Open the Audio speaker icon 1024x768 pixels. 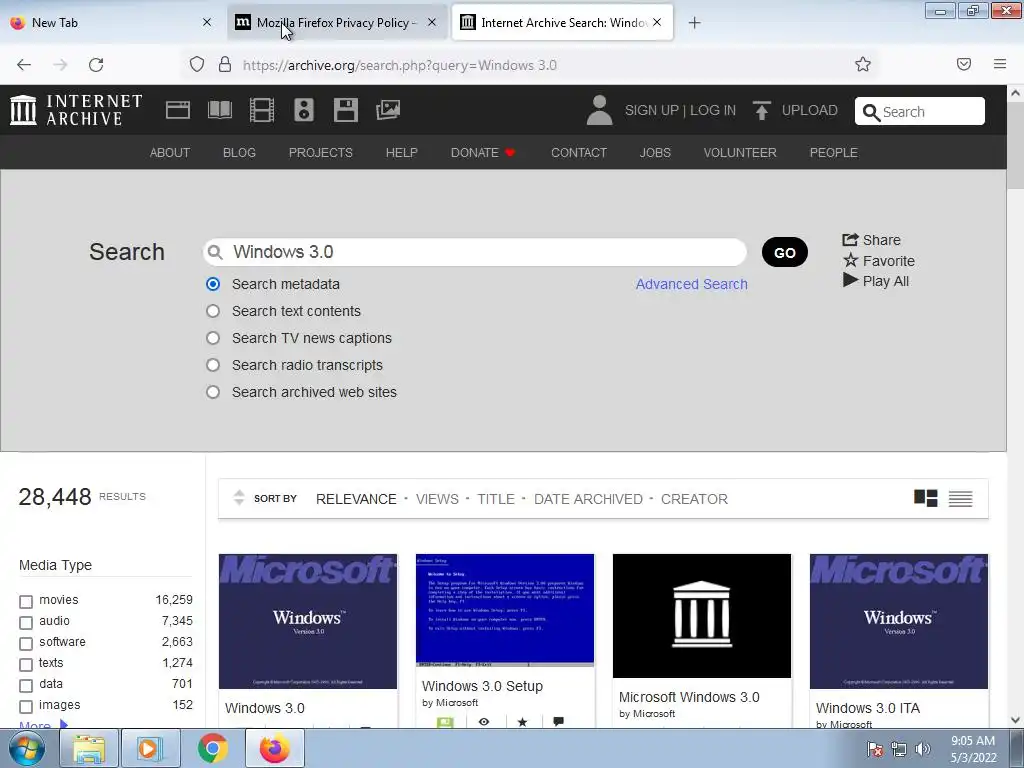(304, 110)
